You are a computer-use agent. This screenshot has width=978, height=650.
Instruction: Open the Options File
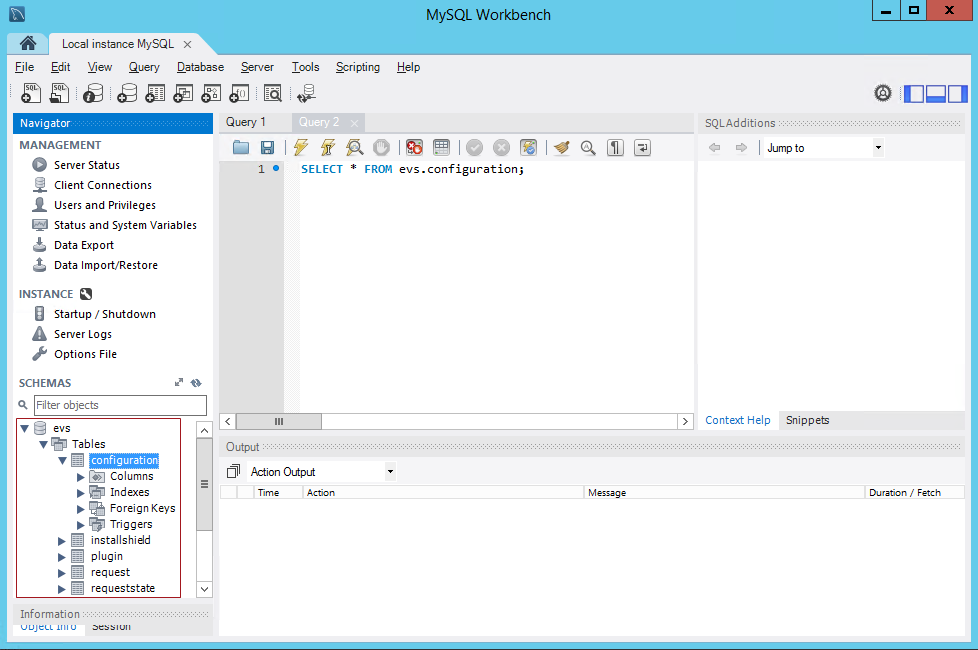pos(85,354)
